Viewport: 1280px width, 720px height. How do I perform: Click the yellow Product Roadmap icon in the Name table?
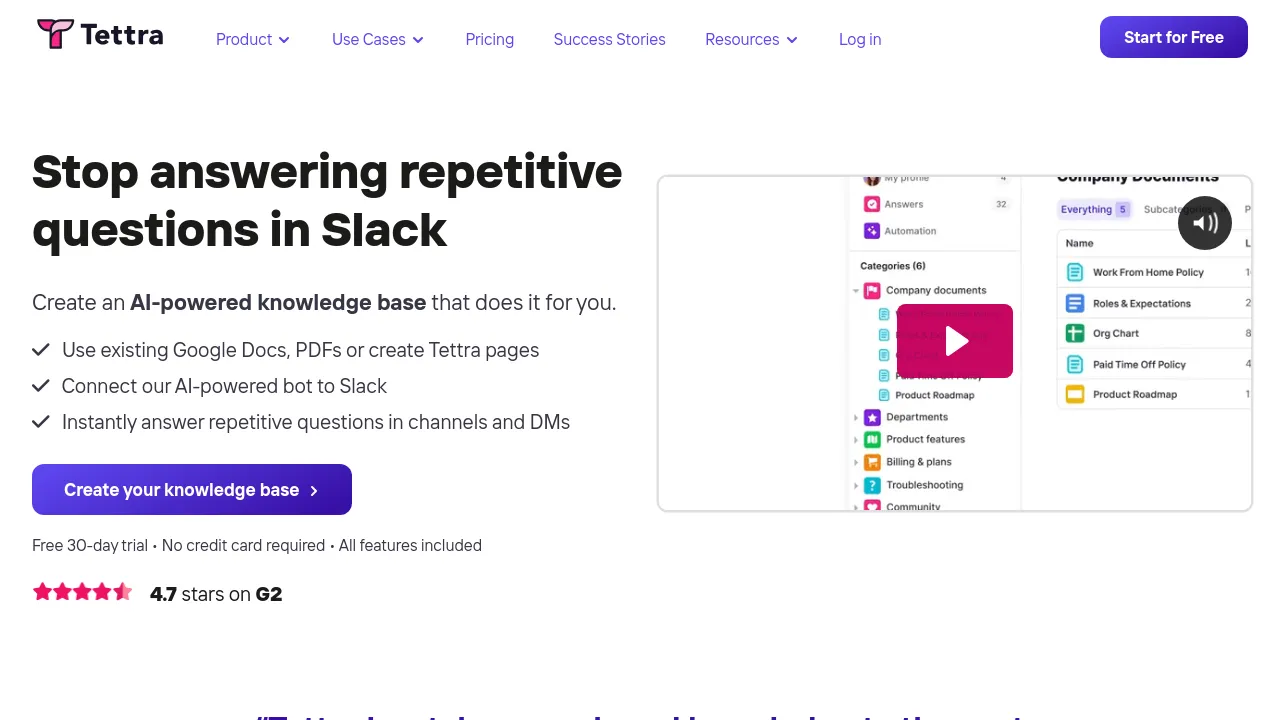[x=1075, y=394]
